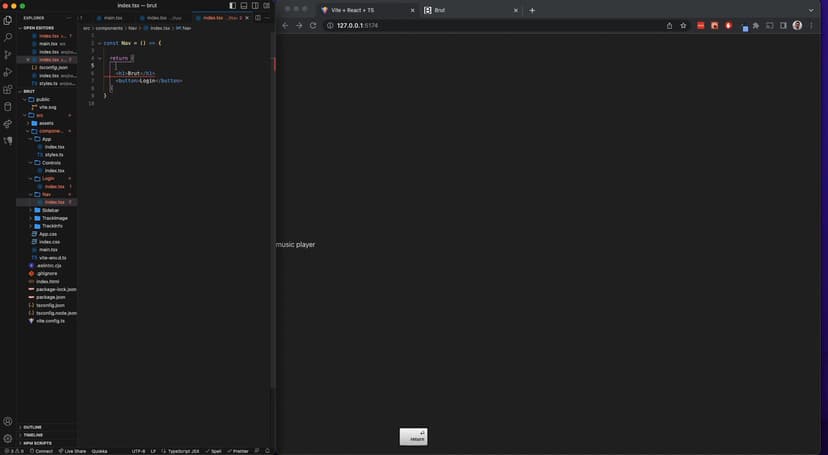Screen dimensions: 828x455
Task: Reload the browser page
Action: tap(313, 25)
